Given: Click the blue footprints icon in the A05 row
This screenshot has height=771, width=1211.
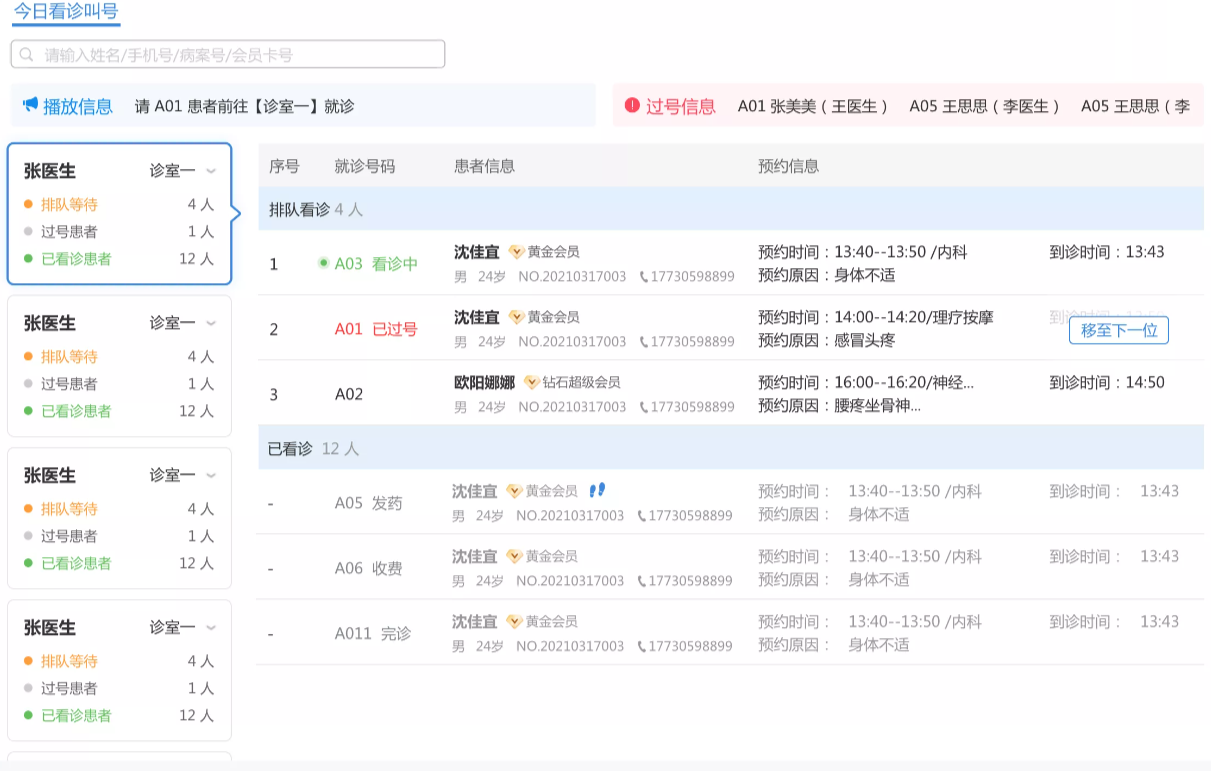Looking at the screenshot, I should [x=597, y=490].
